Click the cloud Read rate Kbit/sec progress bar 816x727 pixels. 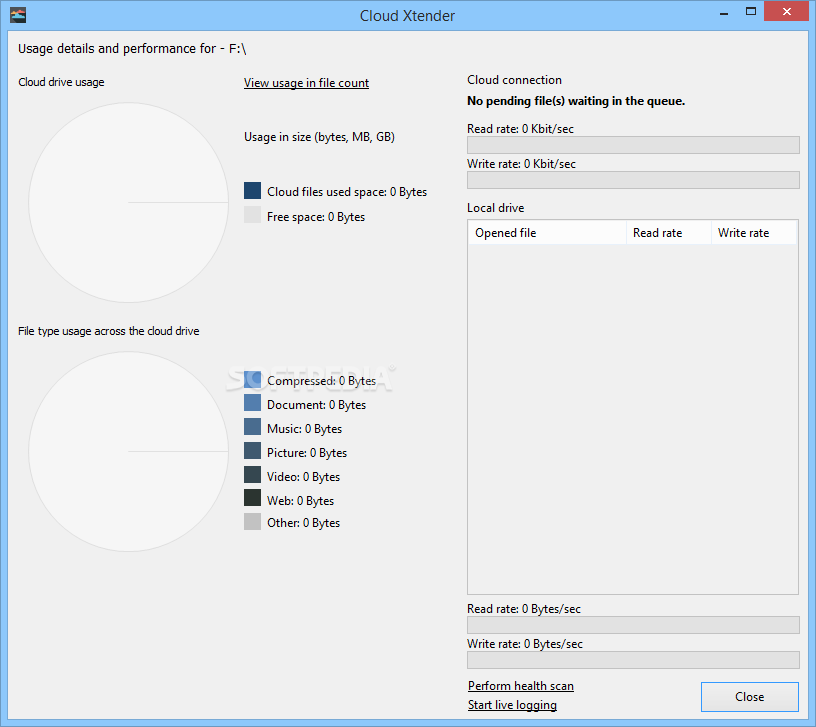(633, 145)
